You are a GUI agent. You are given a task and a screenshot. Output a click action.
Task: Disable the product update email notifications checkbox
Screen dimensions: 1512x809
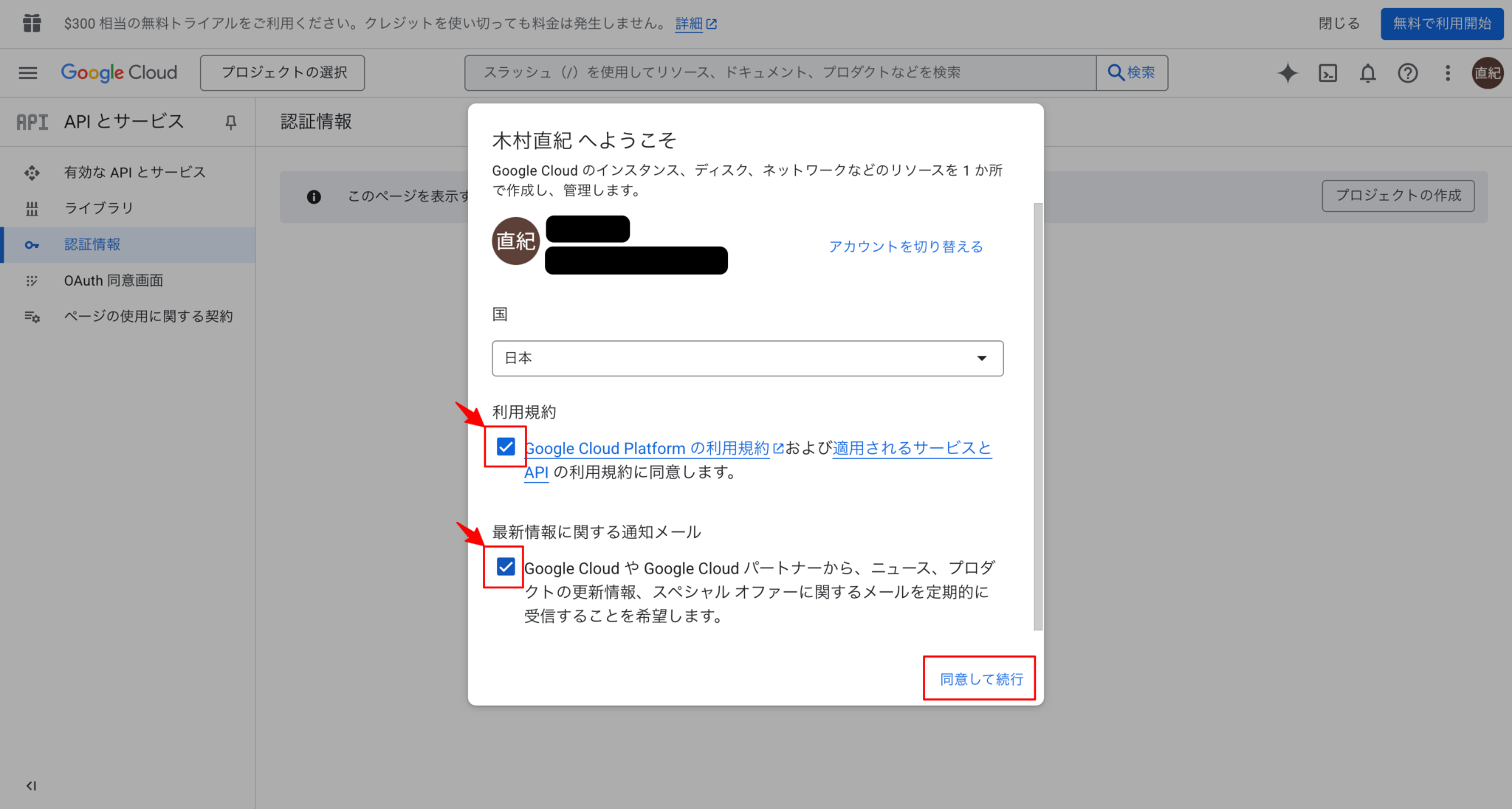[505, 567]
